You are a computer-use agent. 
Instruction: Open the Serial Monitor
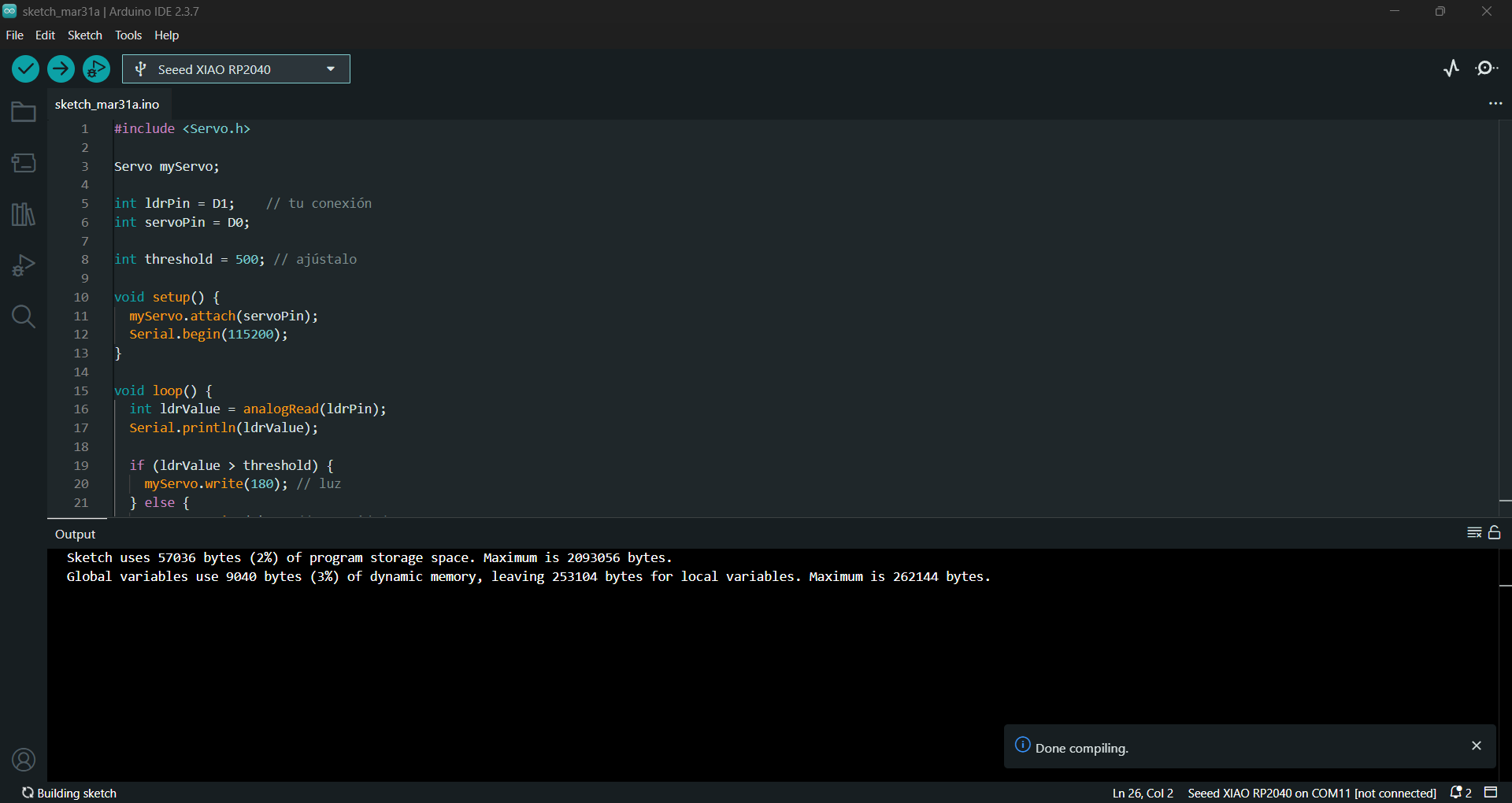click(1487, 68)
